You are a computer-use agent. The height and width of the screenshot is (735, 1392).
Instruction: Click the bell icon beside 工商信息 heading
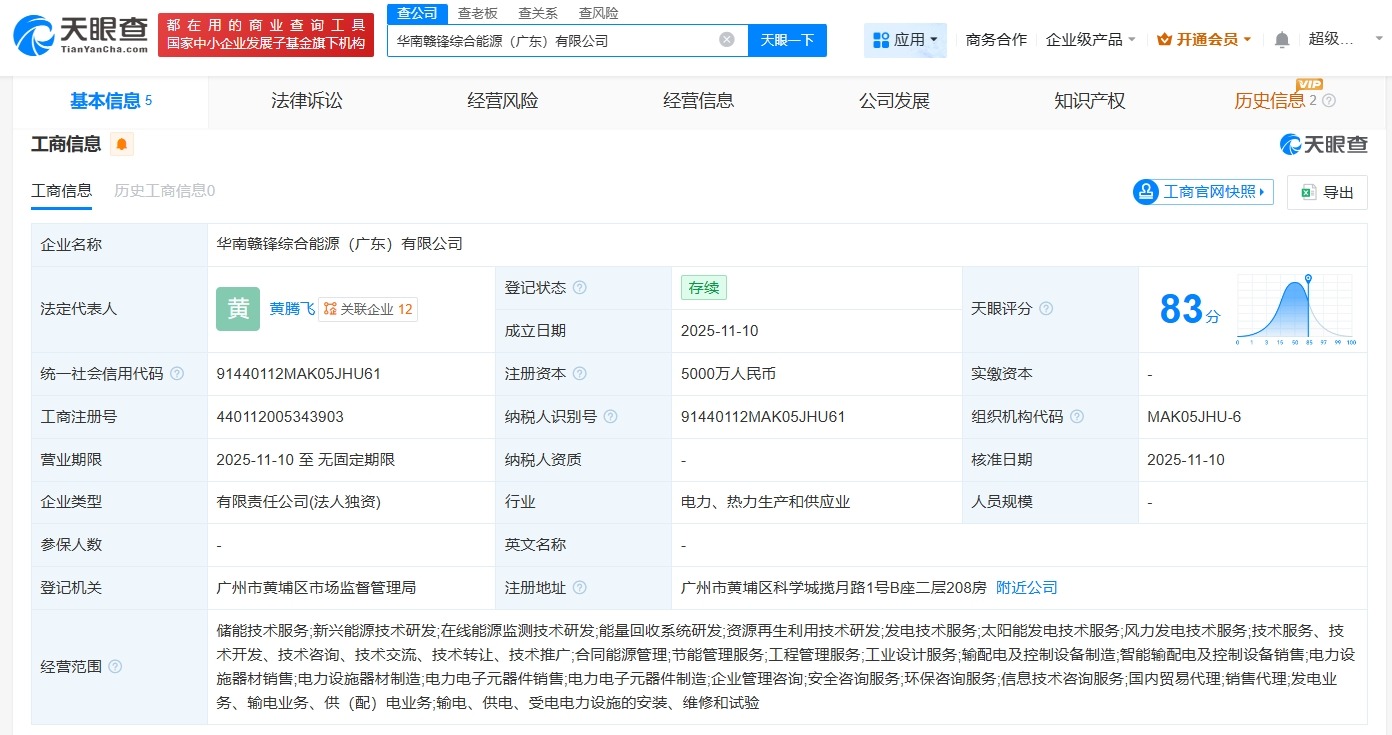click(121, 144)
